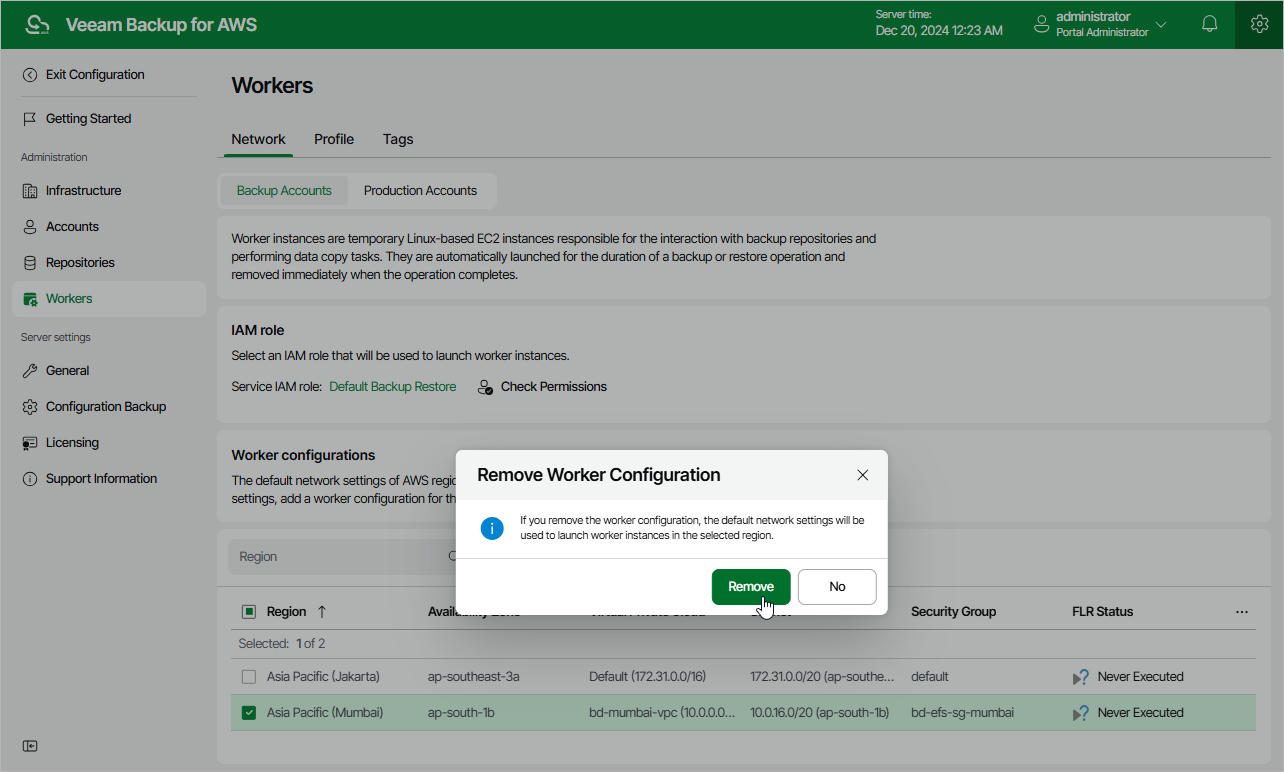Open the settings gear icon
This screenshot has height=772, width=1284.
pyautogui.click(x=1259, y=24)
